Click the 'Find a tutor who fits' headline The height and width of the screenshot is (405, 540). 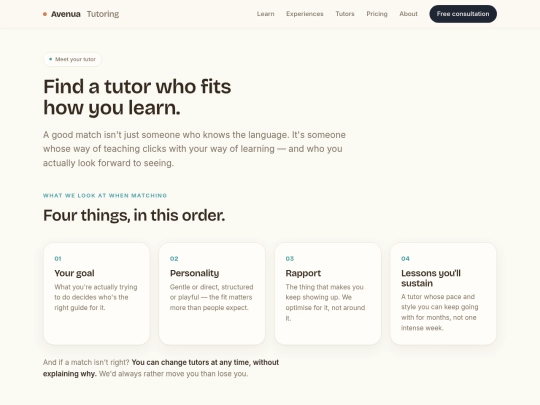[137, 97]
